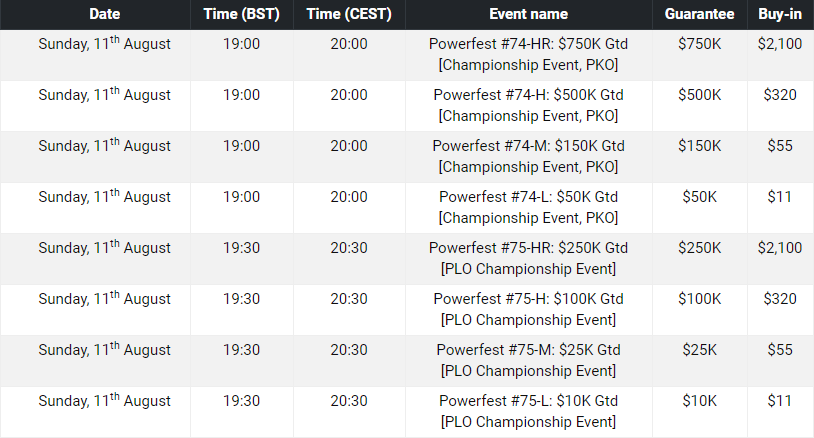
Task: Open the Powerfest #75-HR PLO Championship event
Action: point(528,258)
